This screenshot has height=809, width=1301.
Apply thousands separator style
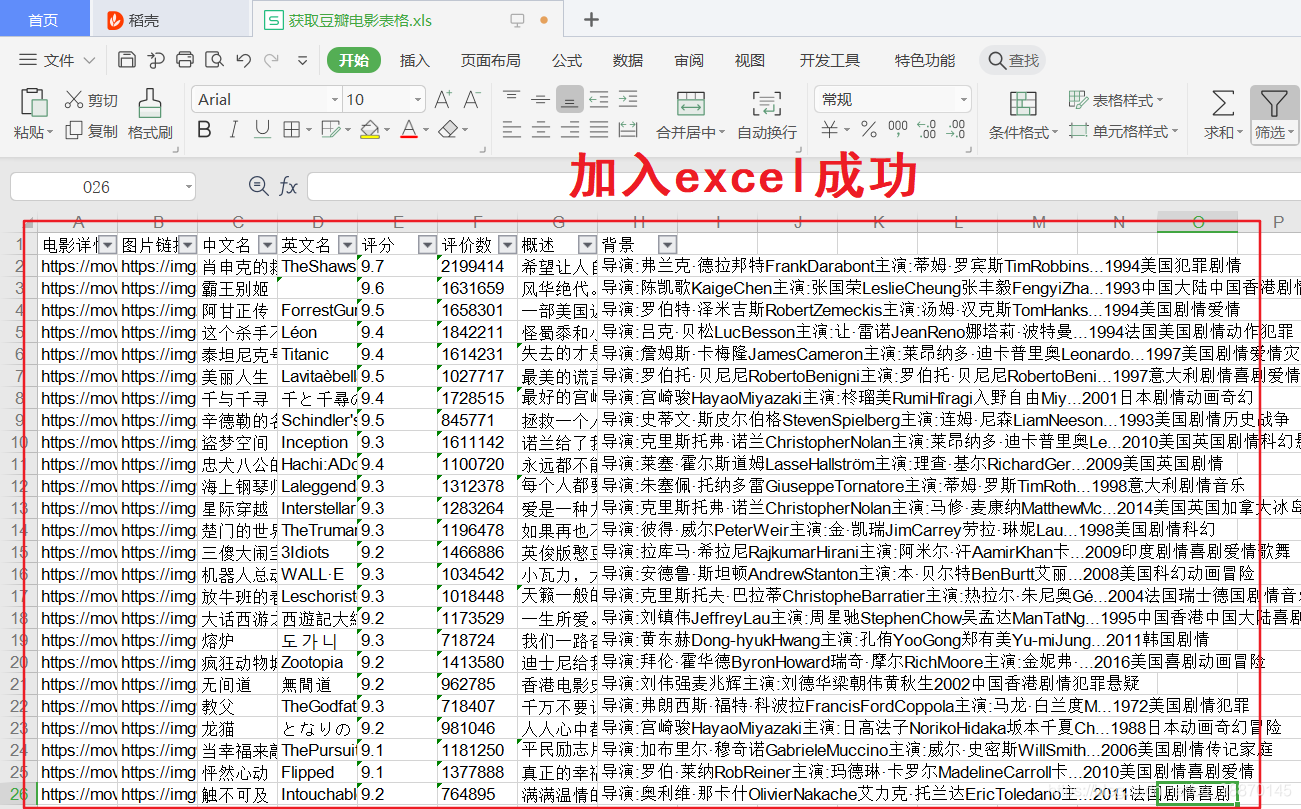(897, 130)
